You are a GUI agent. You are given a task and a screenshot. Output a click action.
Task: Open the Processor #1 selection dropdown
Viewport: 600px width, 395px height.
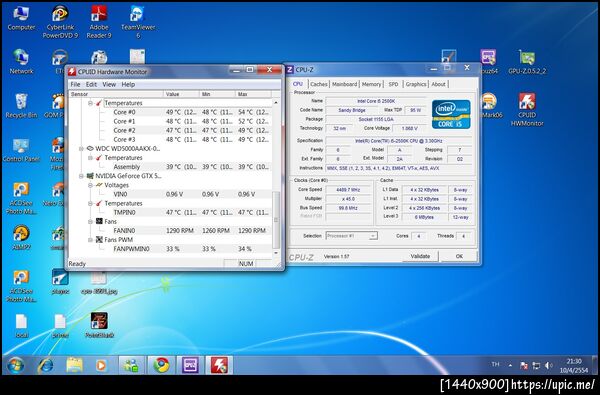352,236
